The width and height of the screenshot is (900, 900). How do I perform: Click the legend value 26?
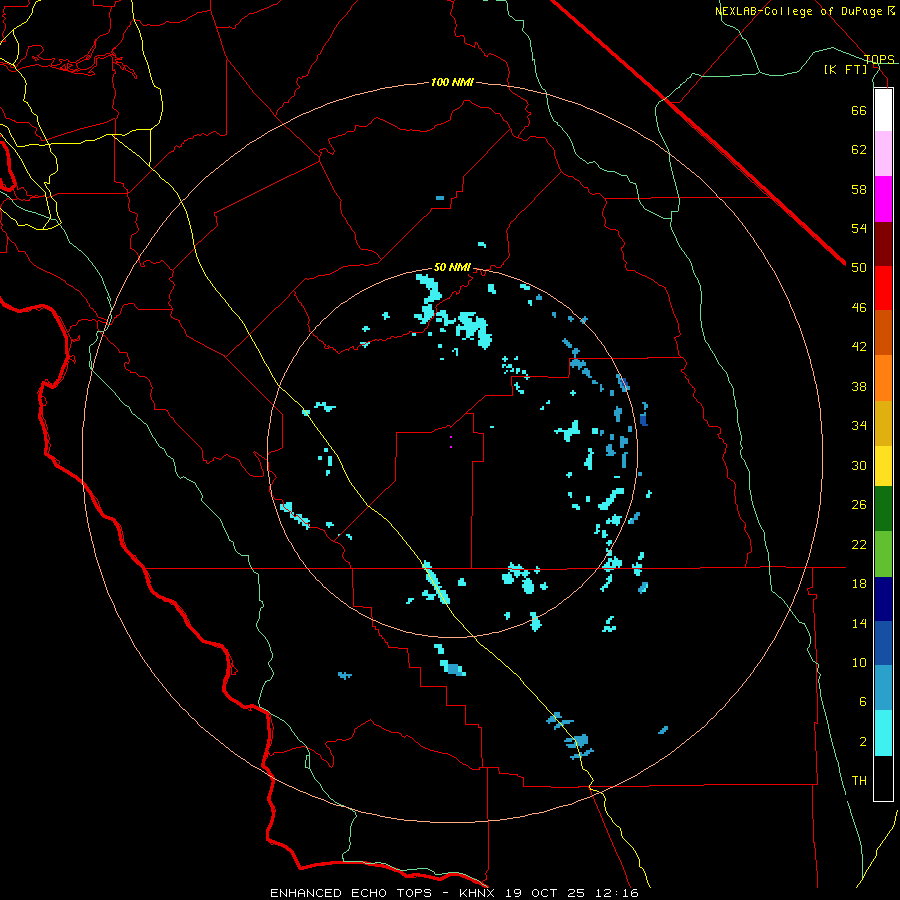[859, 505]
